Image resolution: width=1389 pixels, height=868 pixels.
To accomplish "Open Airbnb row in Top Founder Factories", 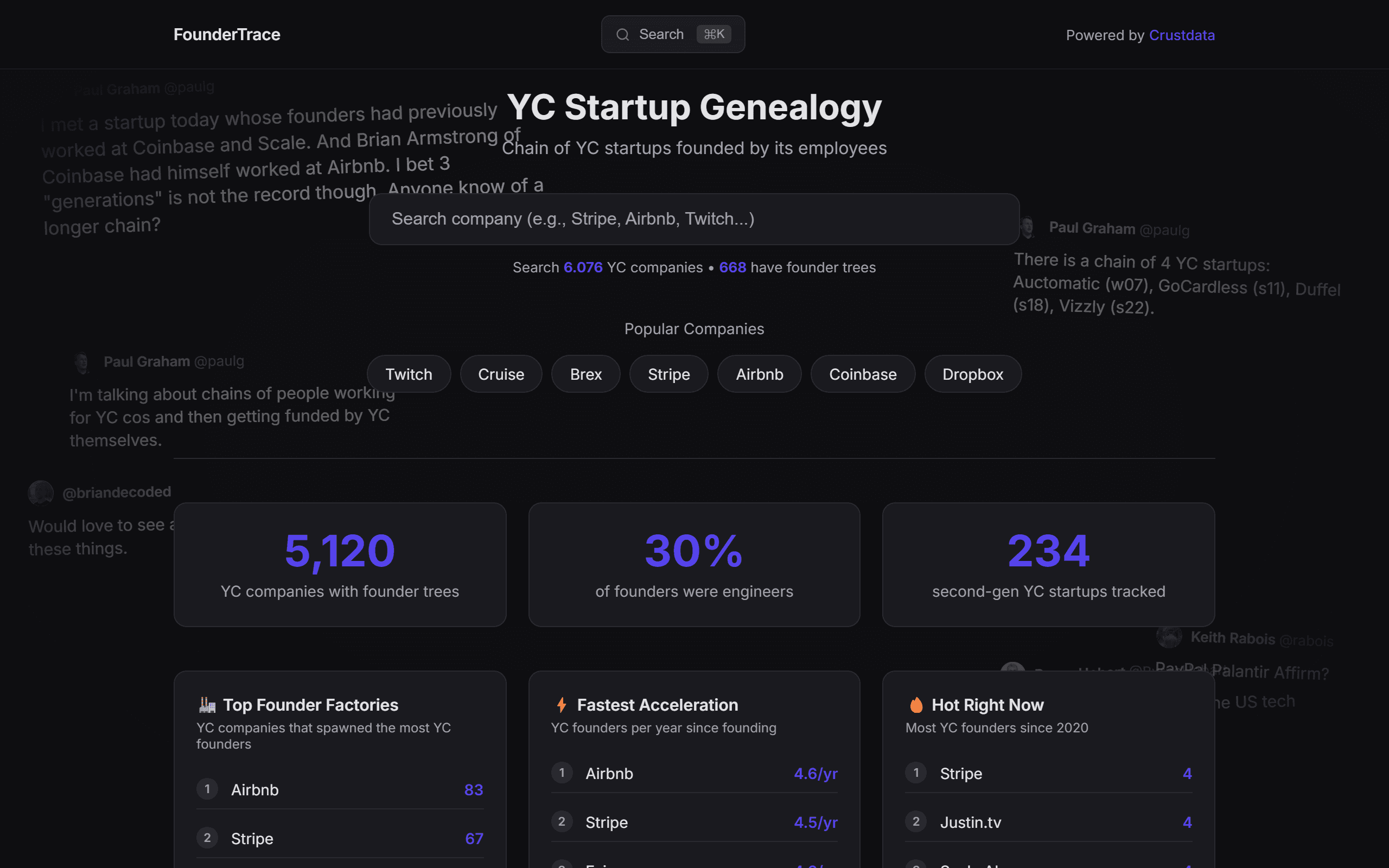I will pos(340,789).
